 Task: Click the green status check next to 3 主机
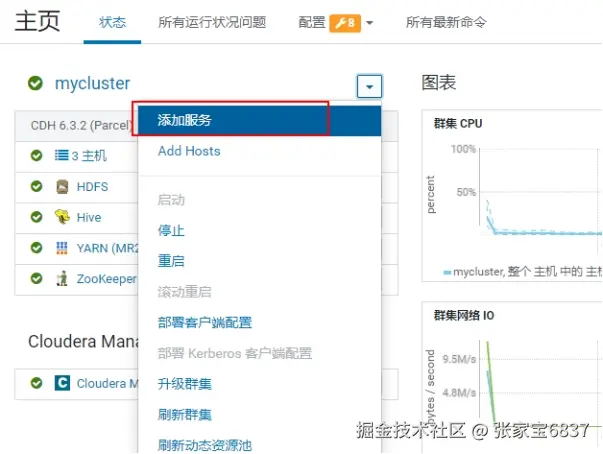tap(36, 155)
